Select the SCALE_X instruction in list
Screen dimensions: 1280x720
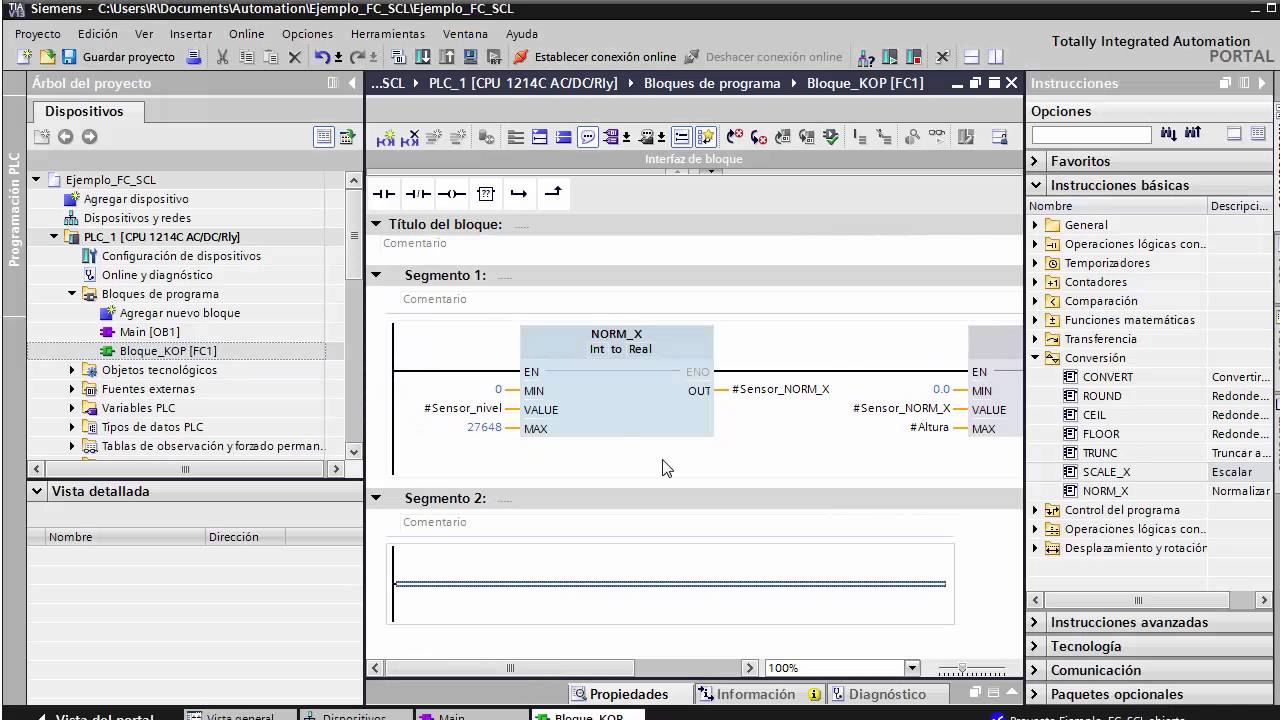[x=1106, y=472]
